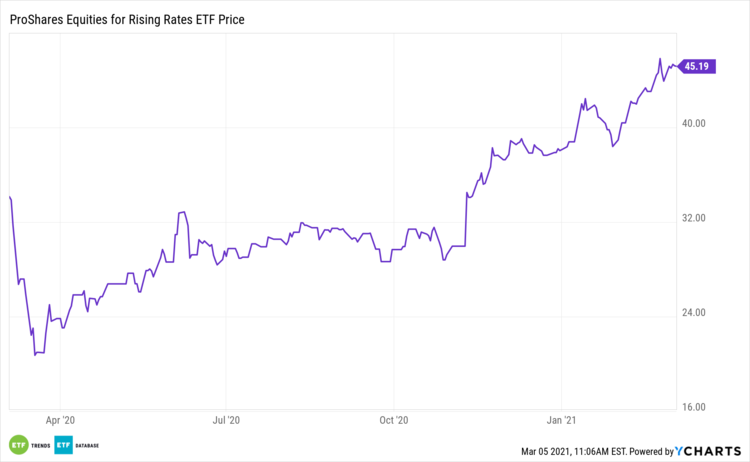The image size is (750, 462).
Task: Click the price line's lowest point in March 2020
Action: [35, 354]
